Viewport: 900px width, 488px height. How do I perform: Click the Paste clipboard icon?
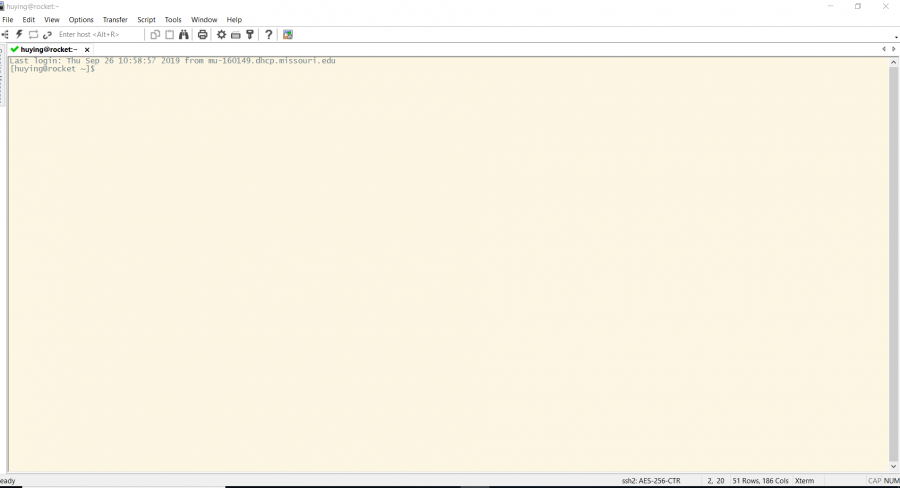(x=169, y=35)
